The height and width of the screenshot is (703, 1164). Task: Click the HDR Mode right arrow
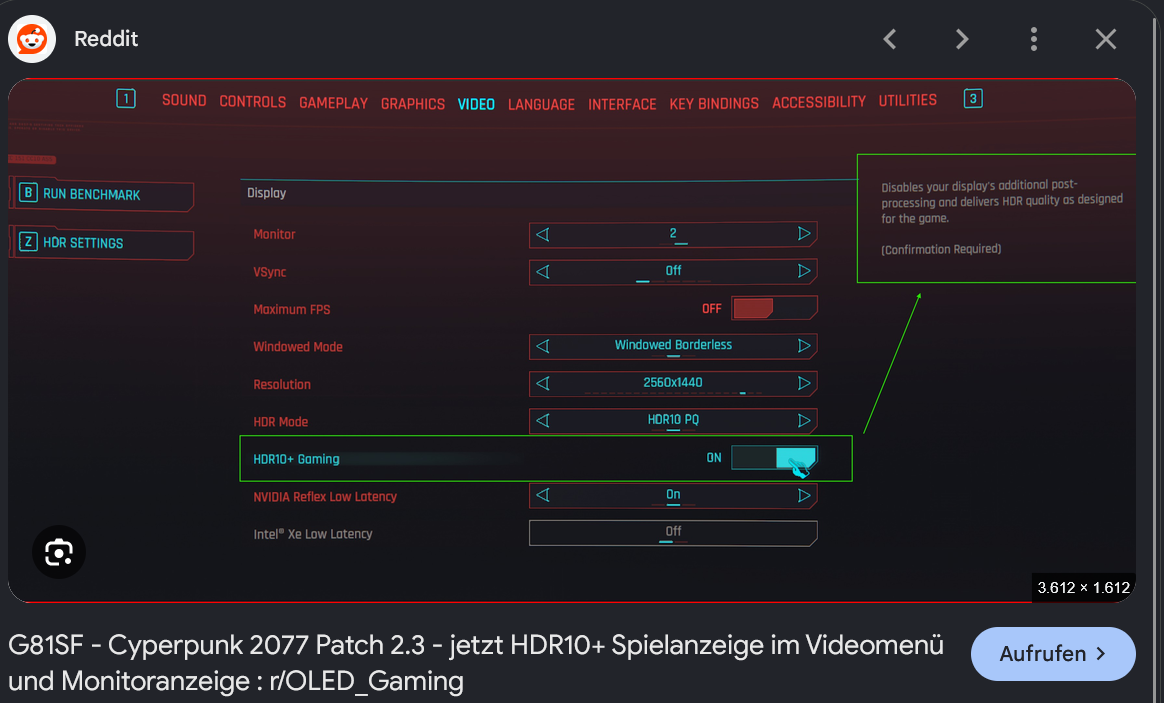pos(803,420)
